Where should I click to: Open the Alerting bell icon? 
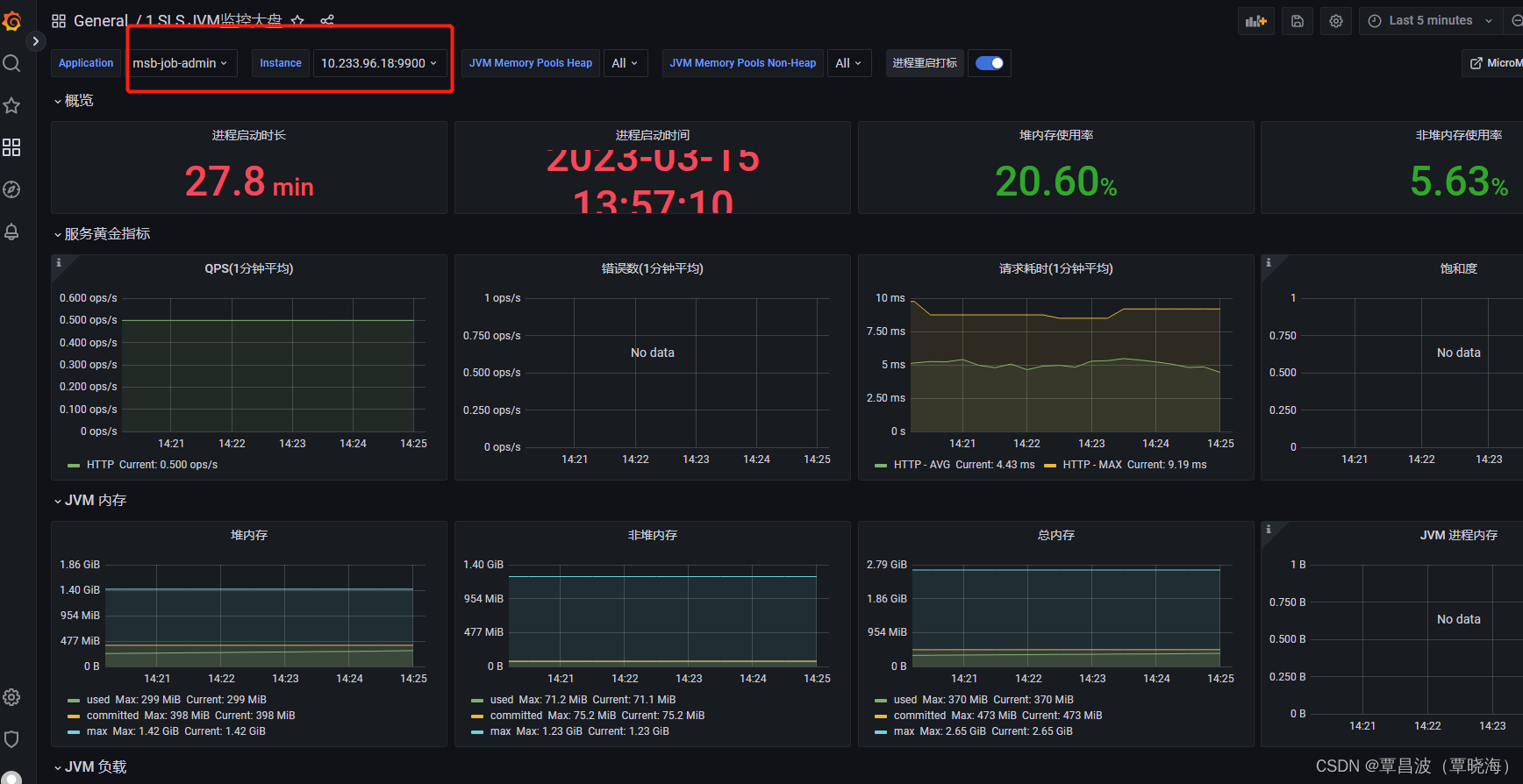point(11,232)
